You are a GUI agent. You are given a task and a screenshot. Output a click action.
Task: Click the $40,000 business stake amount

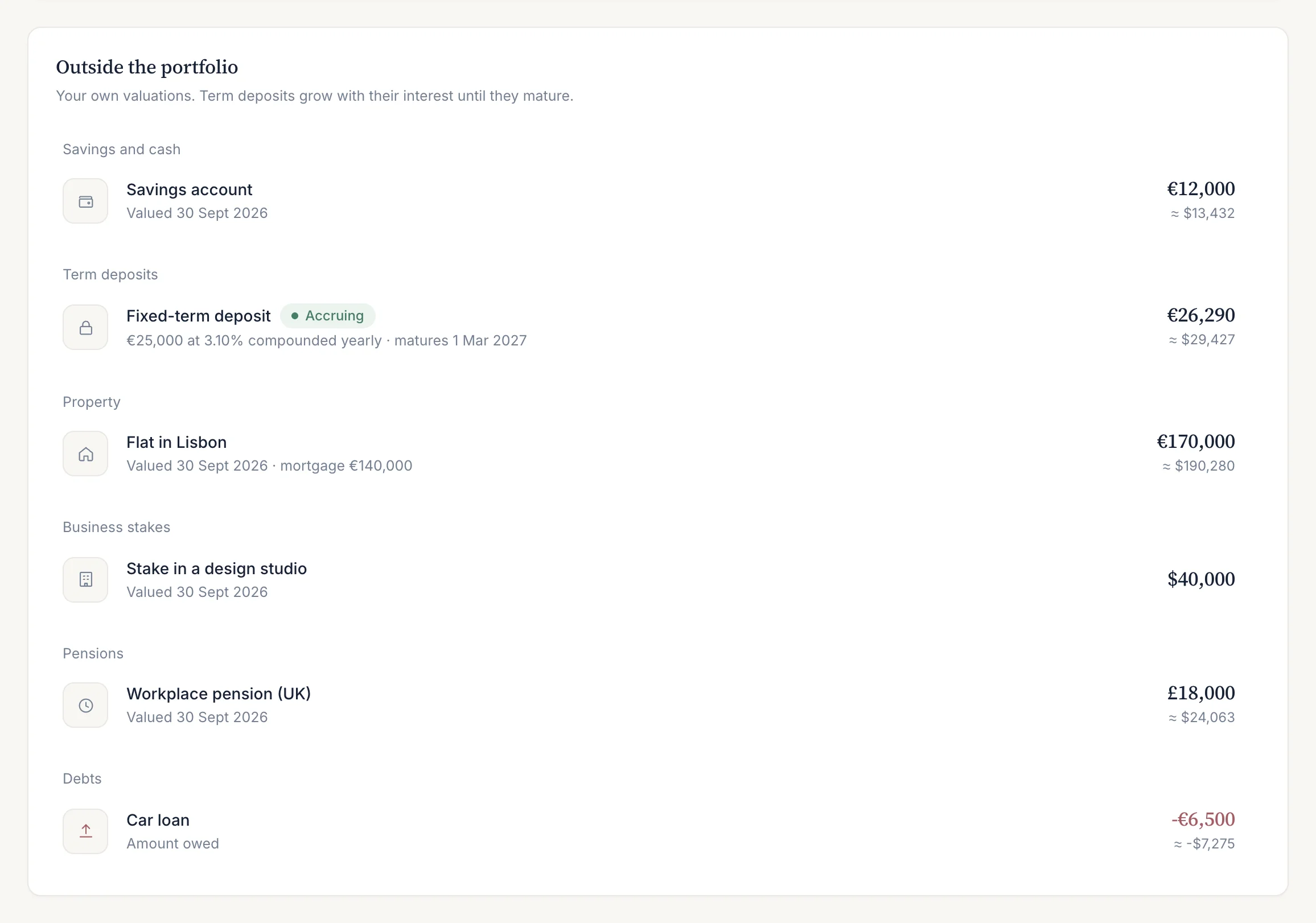tap(1201, 579)
